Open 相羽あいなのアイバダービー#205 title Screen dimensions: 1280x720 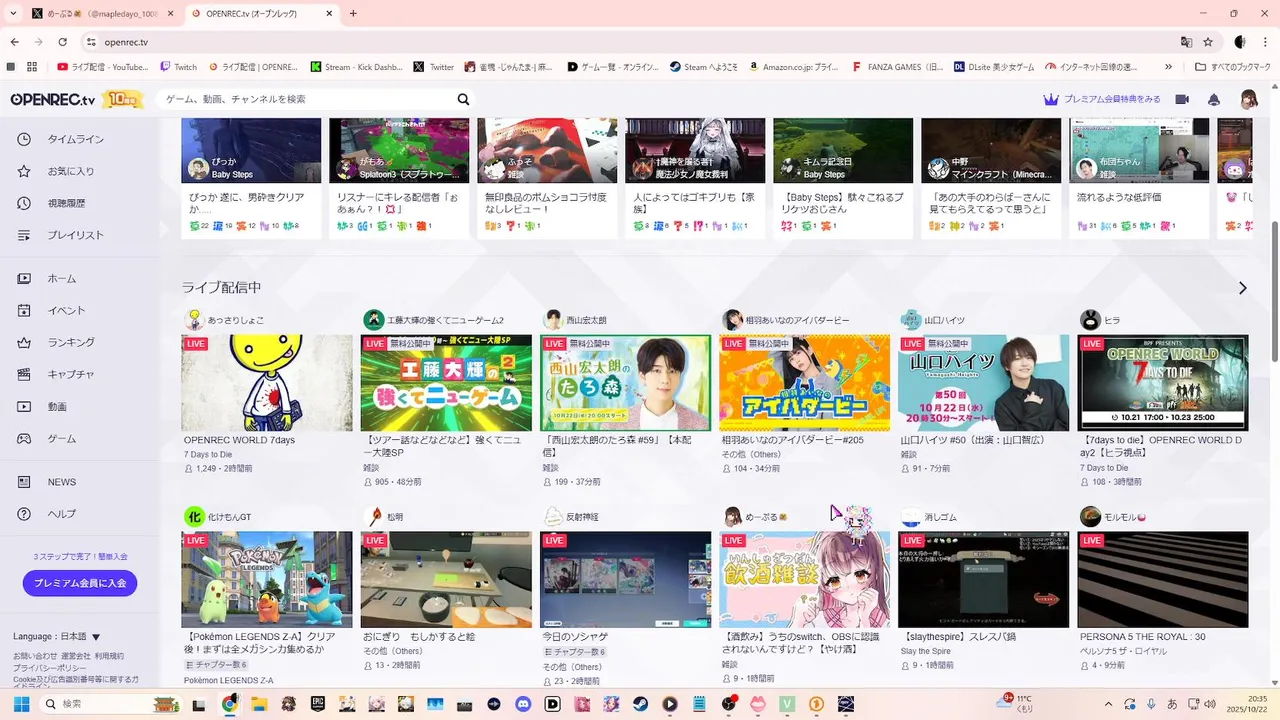point(792,440)
